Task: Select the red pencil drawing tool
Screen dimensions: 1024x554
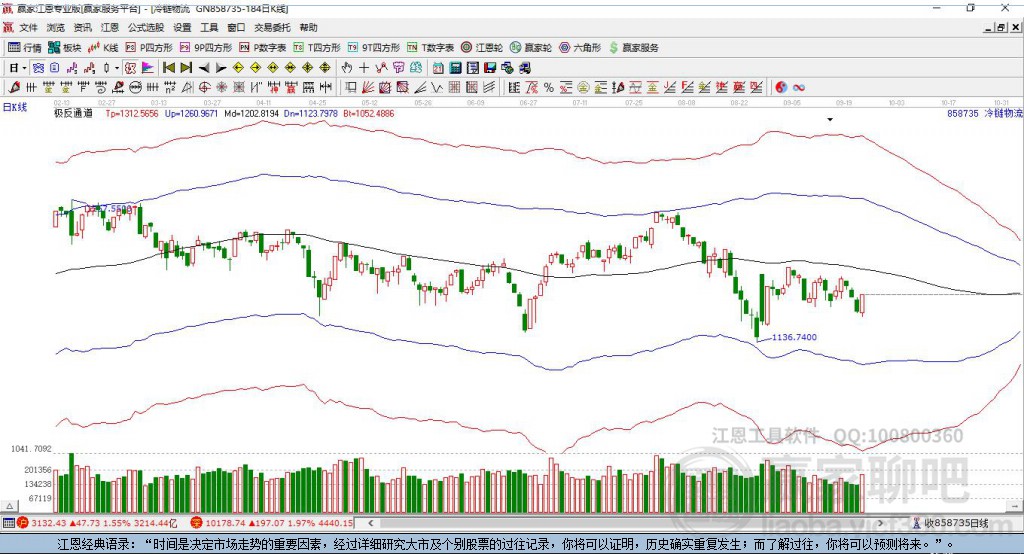Action: click(14, 88)
